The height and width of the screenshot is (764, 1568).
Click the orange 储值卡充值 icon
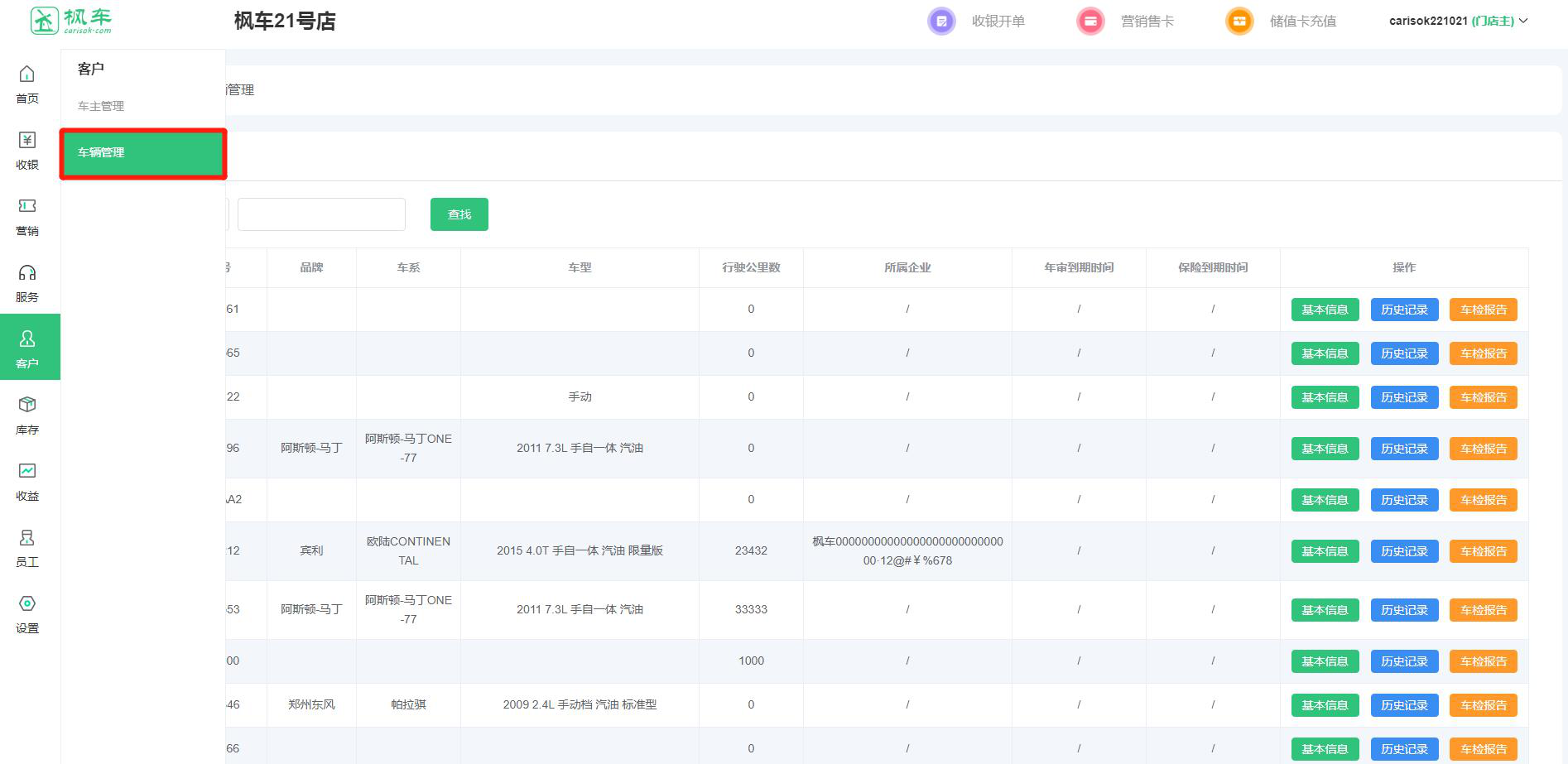pyautogui.click(x=1239, y=22)
